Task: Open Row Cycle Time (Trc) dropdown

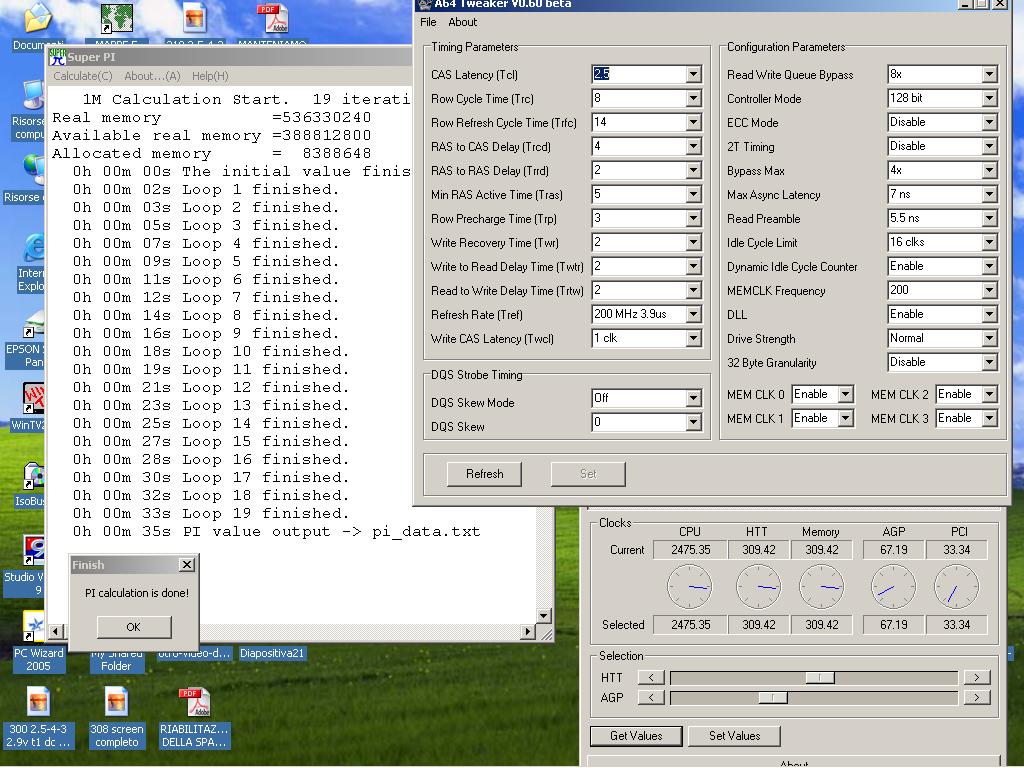Action: [x=694, y=98]
